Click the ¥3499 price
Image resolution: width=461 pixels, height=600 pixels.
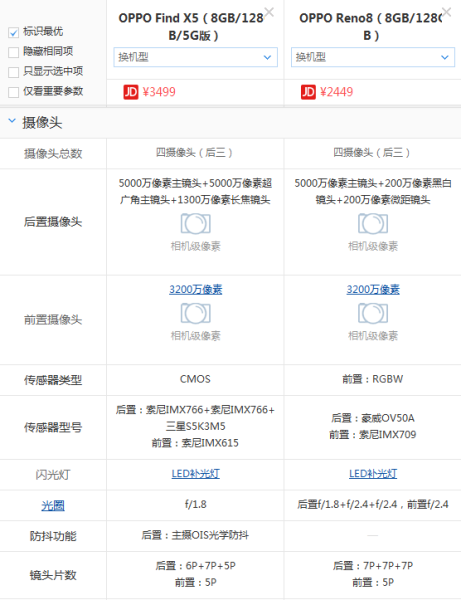pyautogui.click(x=159, y=92)
